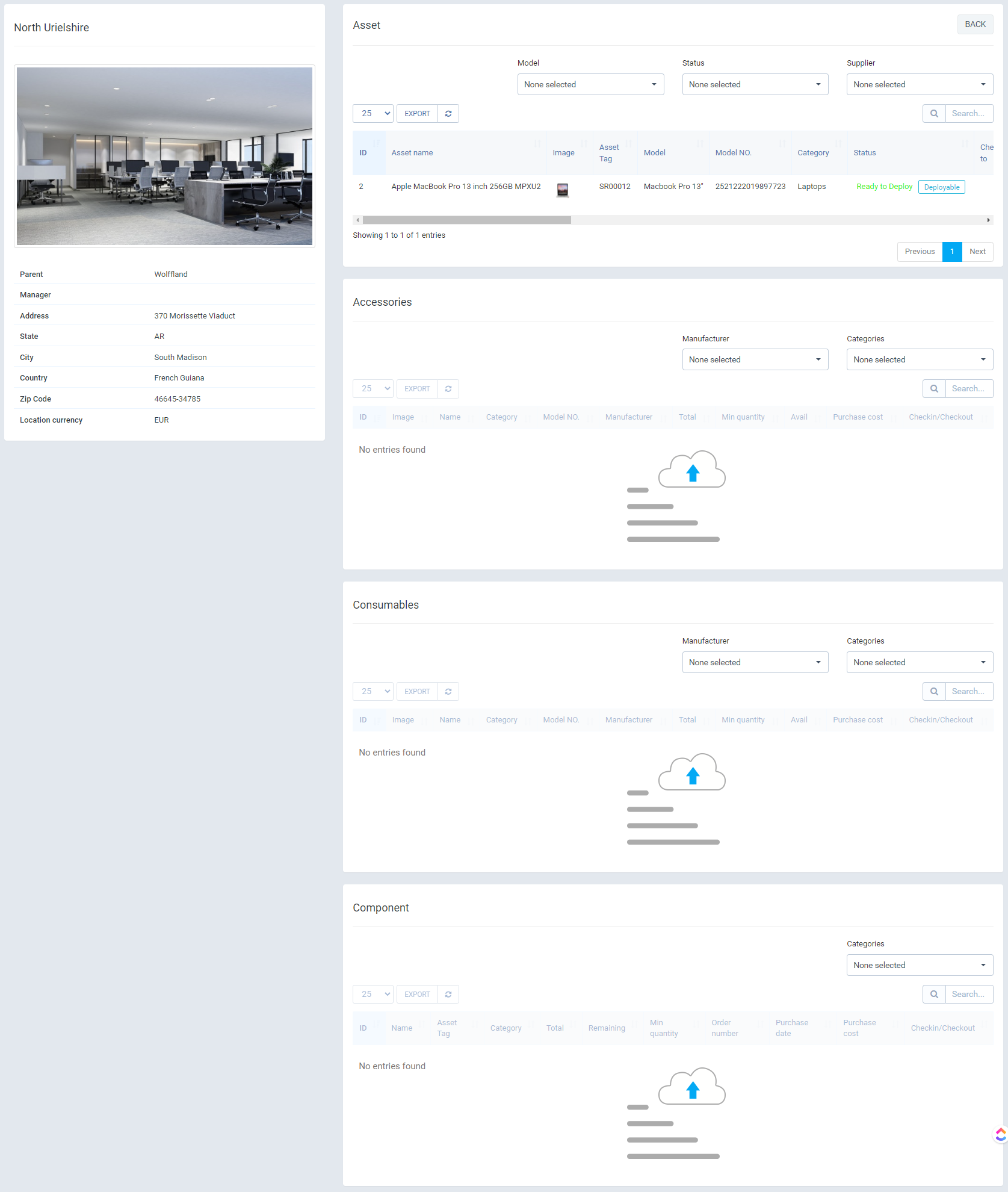Screen dimensions: 1008x1192
Task: Click the BACK button
Action: pos(975,24)
